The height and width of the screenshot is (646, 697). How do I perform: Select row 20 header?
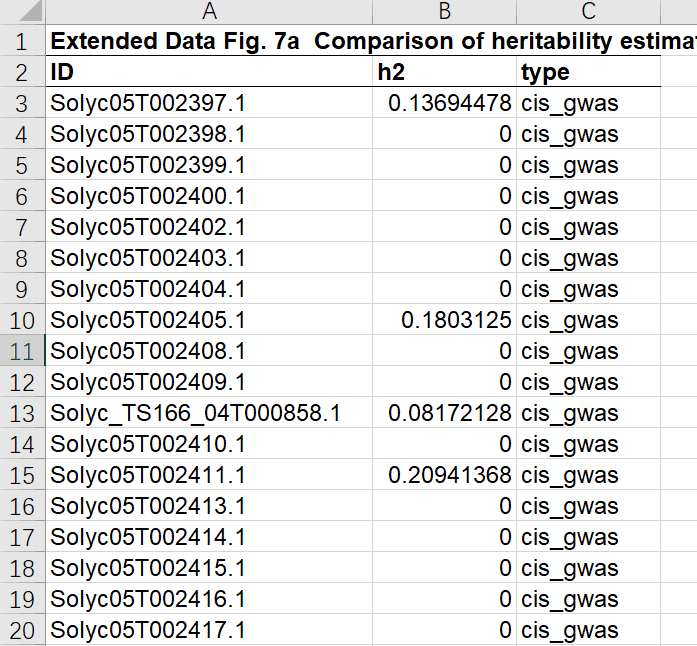[x=22, y=630]
